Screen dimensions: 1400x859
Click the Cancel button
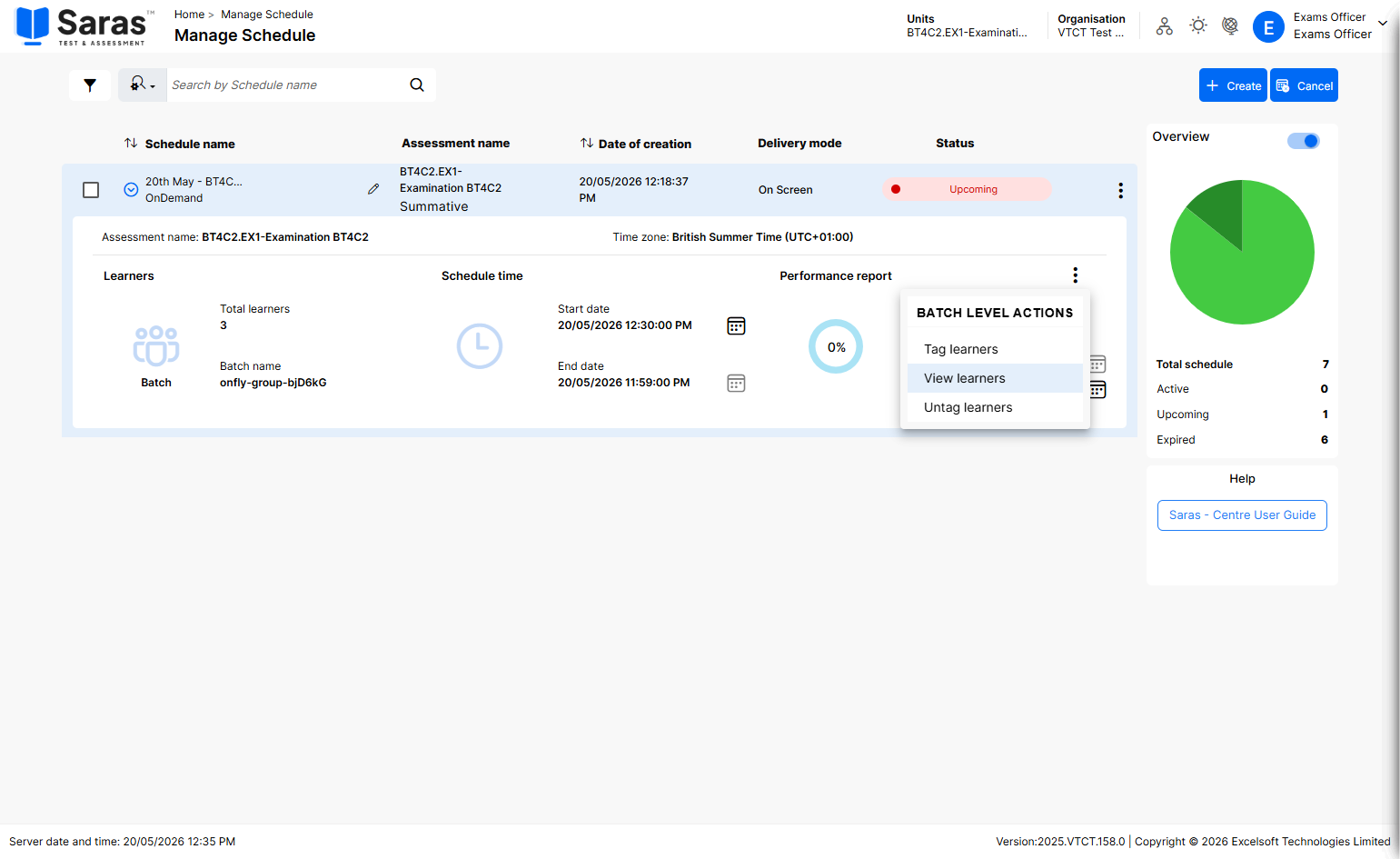1304,85
